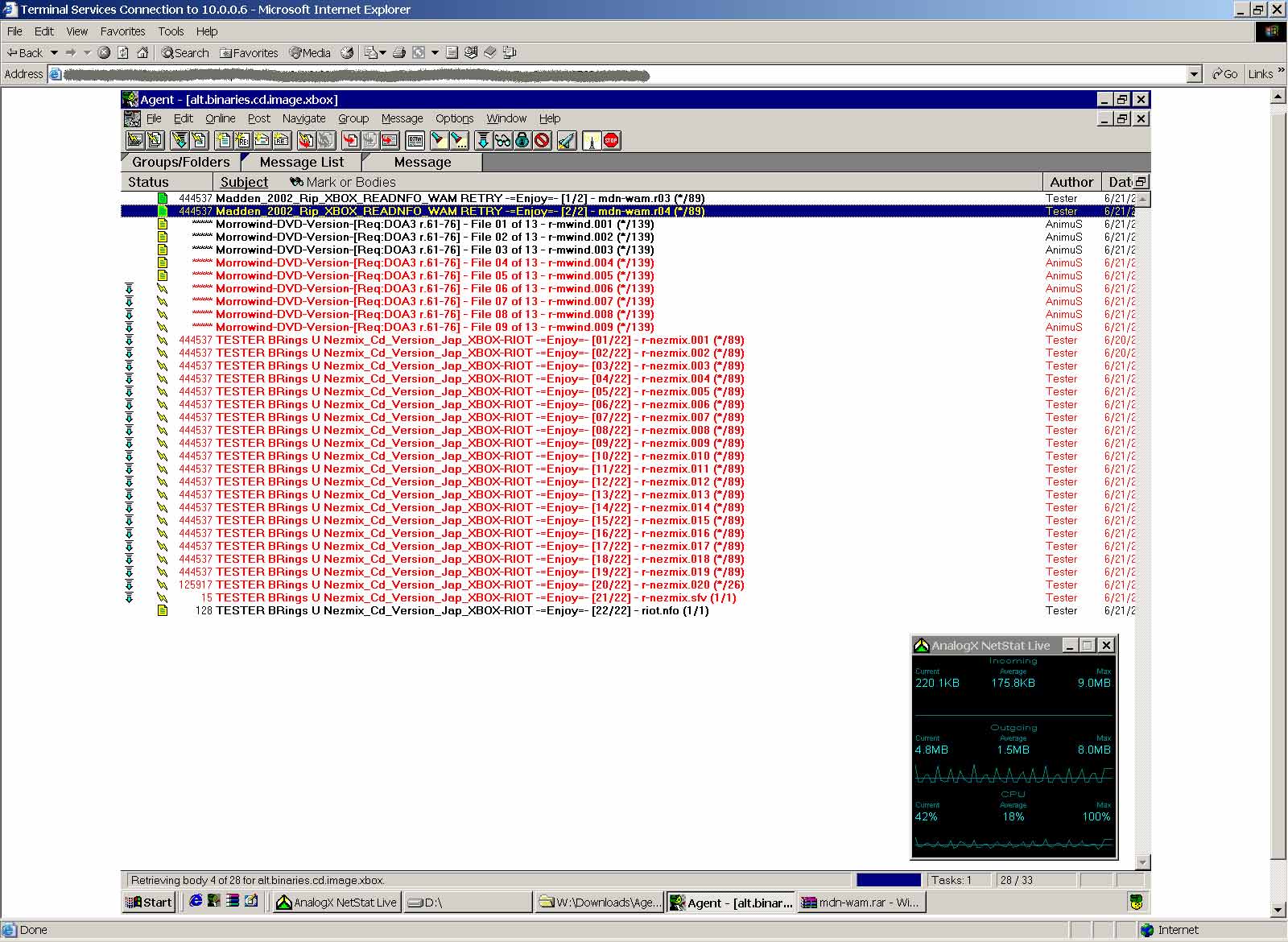The width and height of the screenshot is (1288, 942).
Task: Open the Back button history dropdown arrow
Action: 54,52
